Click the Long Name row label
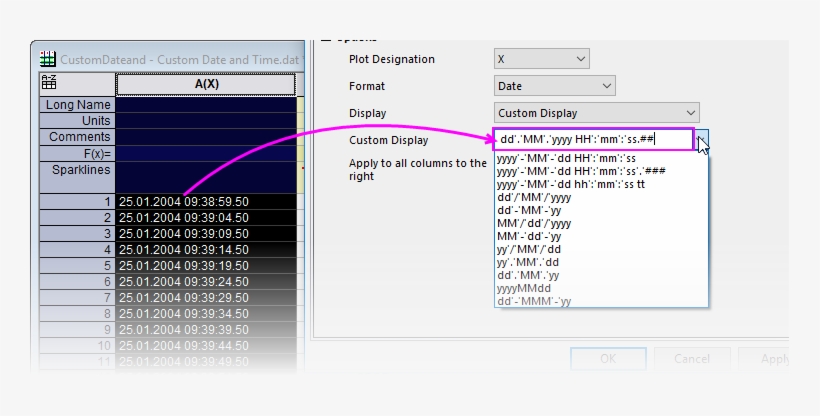The height and width of the screenshot is (416, 820). click(x=77, y=105)
